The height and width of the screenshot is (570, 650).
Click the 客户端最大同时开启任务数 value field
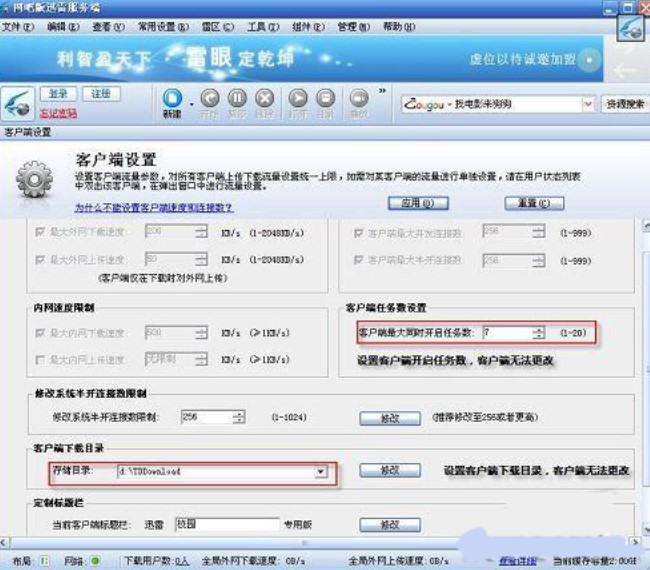click(507, 332)
